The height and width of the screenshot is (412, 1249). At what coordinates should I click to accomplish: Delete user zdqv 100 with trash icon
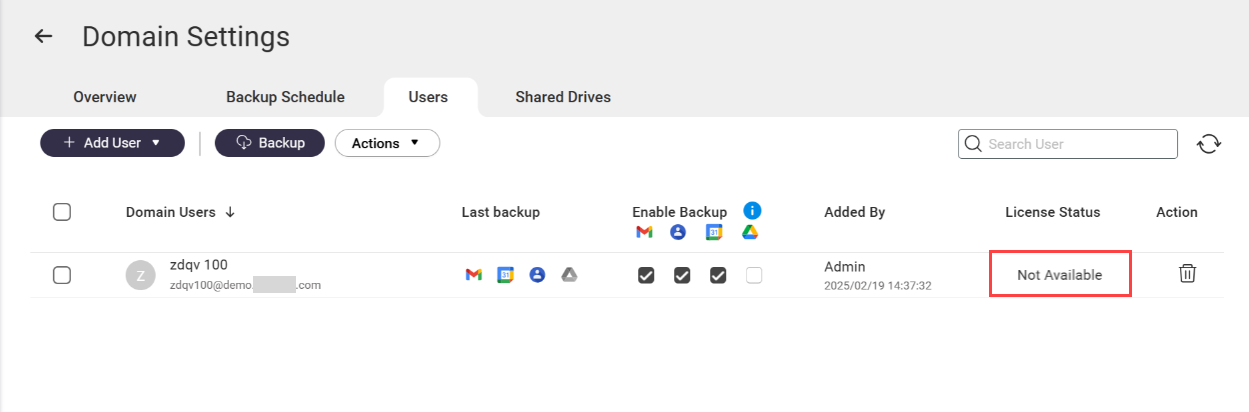pyautogui.click(x=1187, y=274)
